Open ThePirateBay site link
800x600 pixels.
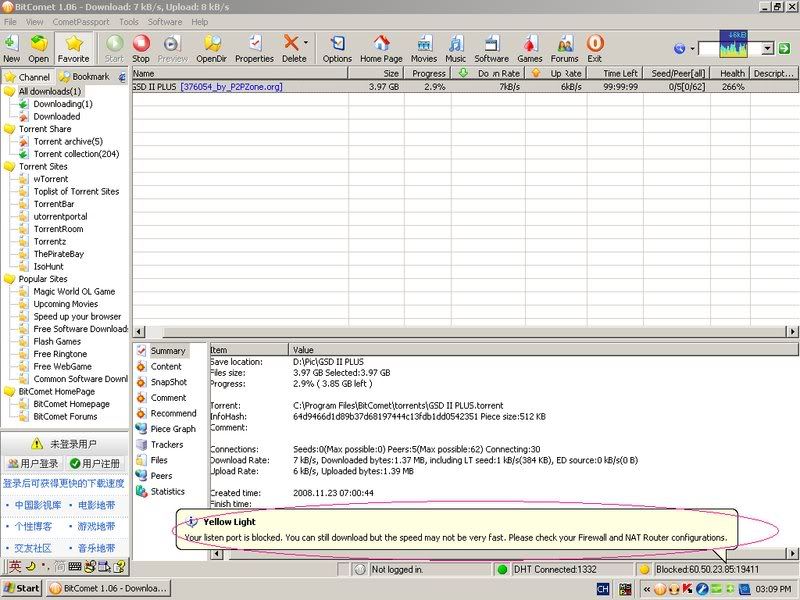(x=59, y=254)
